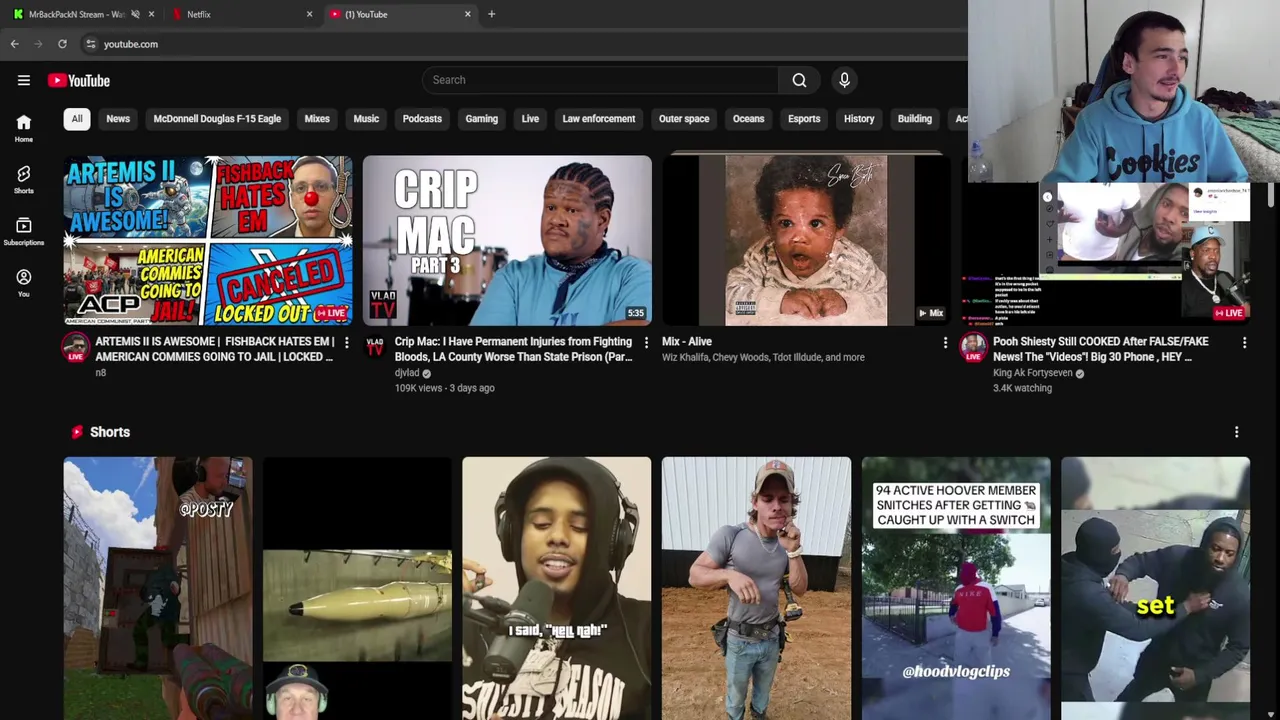1280x720 pixels.
Task: Close the MrBackPackN Stream tab
Action: pyautogui.click(x=151, y=14)
